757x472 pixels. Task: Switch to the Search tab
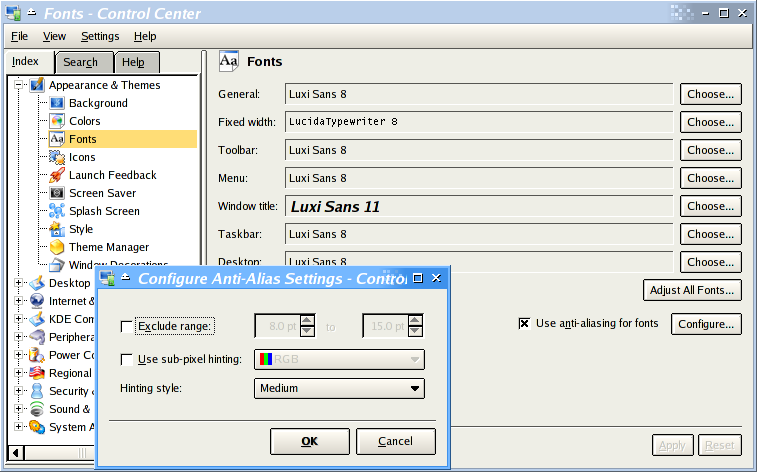(81, 62)
